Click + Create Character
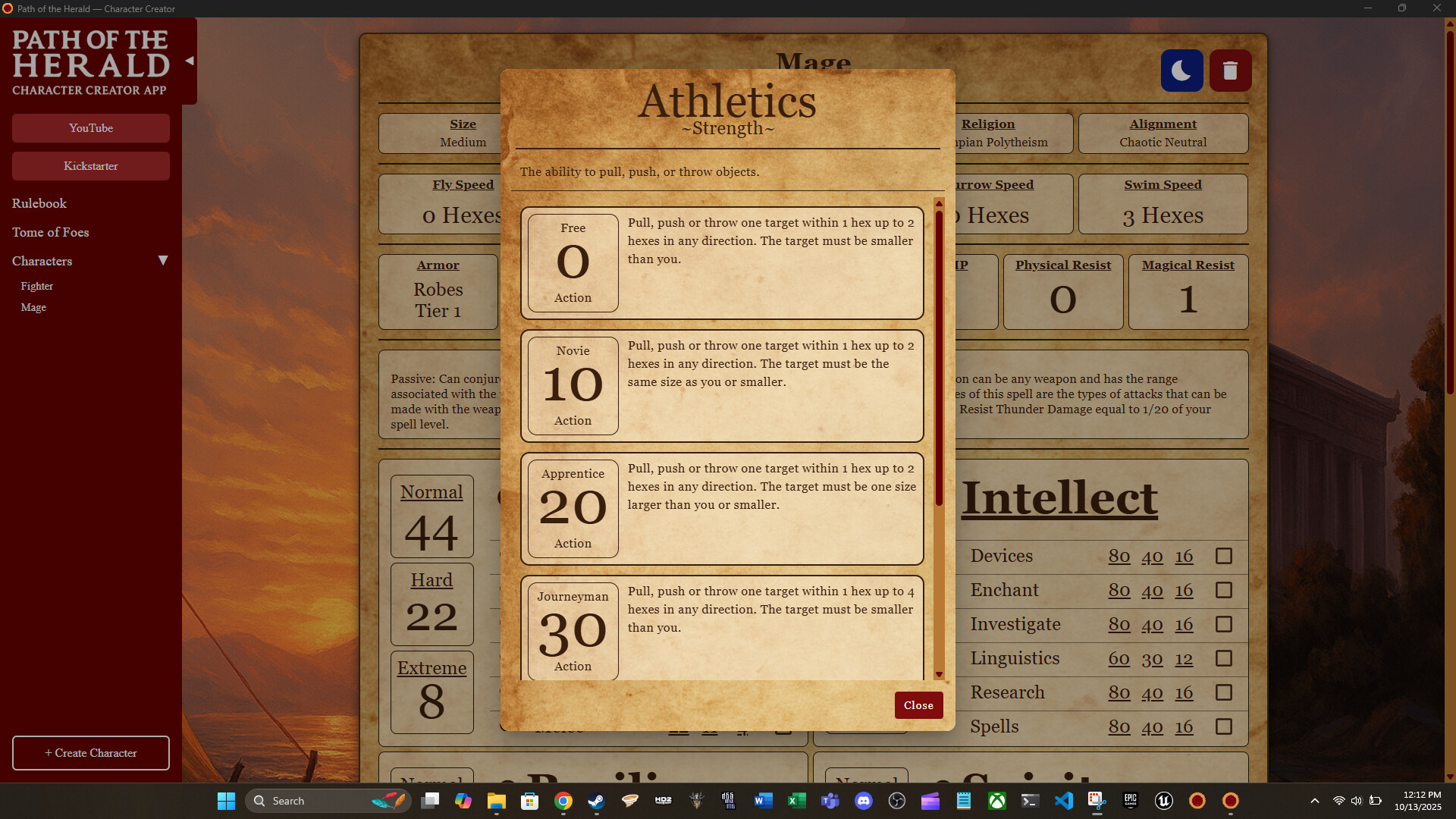1456x819 pixels. tap(90, 752)
